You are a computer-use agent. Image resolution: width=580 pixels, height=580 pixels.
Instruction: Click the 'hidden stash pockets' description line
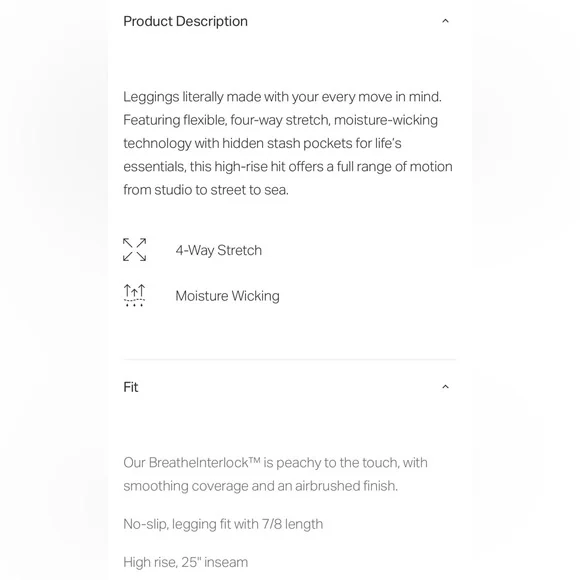[262, 144]
